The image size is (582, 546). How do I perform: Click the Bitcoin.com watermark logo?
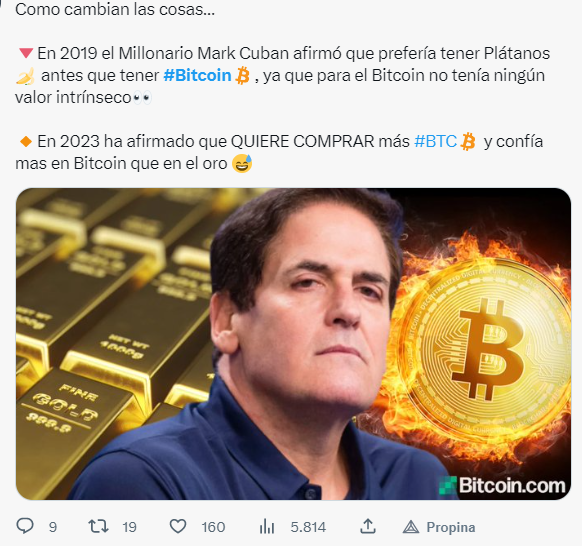502,485
